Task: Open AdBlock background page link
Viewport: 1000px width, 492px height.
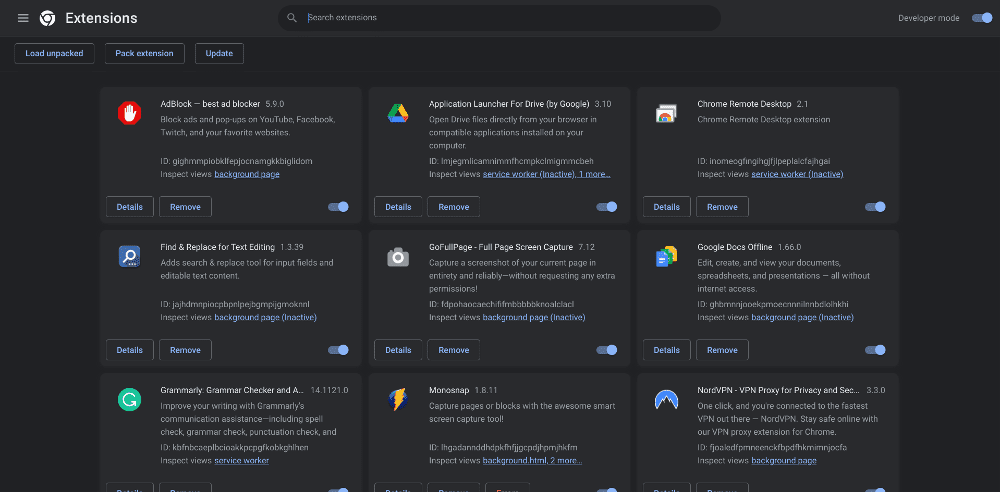Action: point(247,174)
